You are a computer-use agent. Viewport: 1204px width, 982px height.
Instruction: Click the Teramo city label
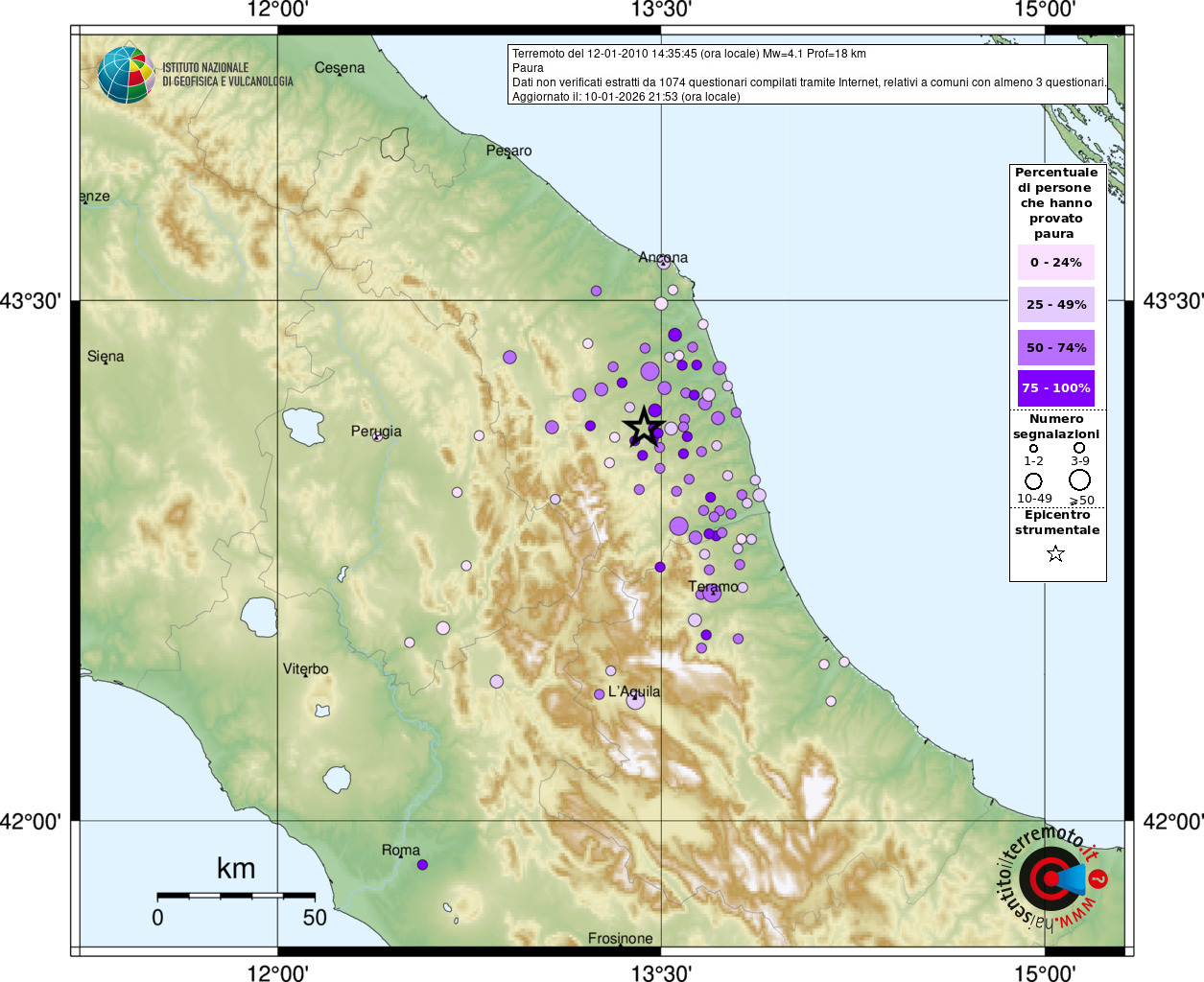point(714,587)
